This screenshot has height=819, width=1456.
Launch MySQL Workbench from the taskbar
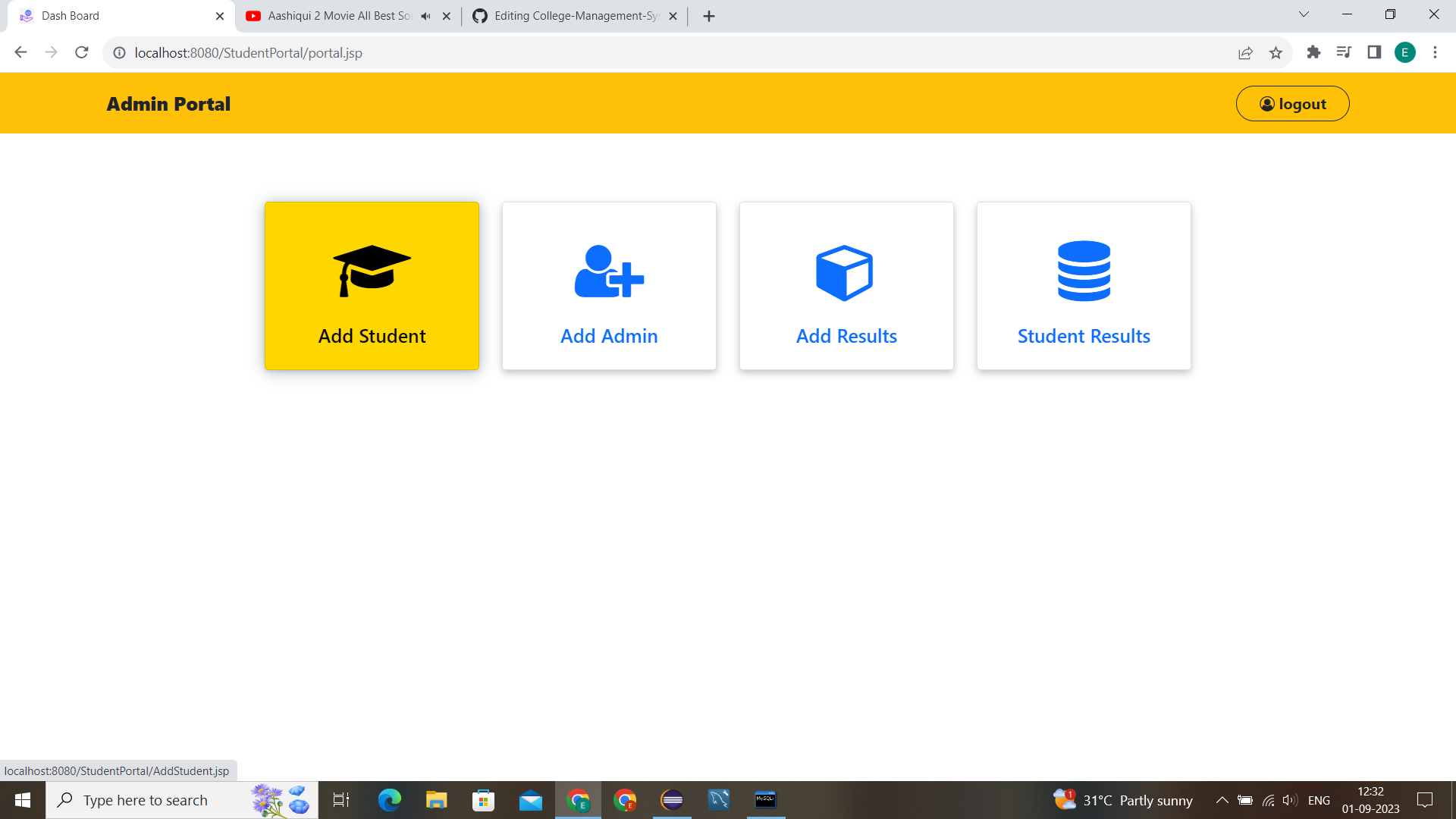click(x=718, y=799)
